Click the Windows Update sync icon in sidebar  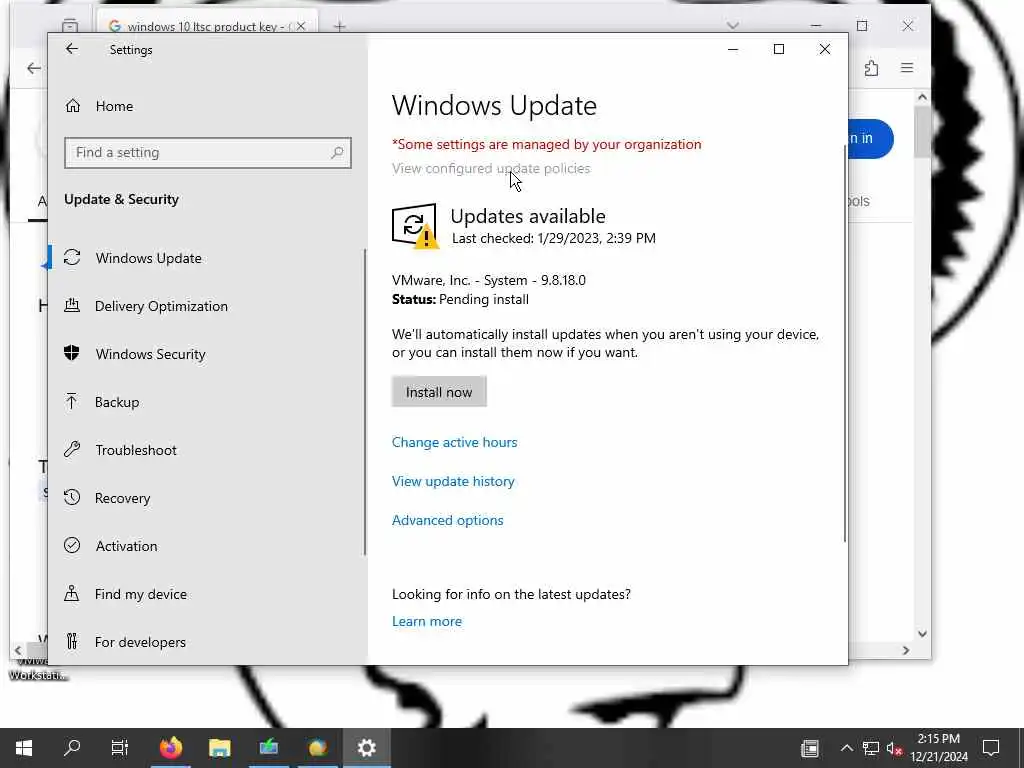[x=72, y=257]
